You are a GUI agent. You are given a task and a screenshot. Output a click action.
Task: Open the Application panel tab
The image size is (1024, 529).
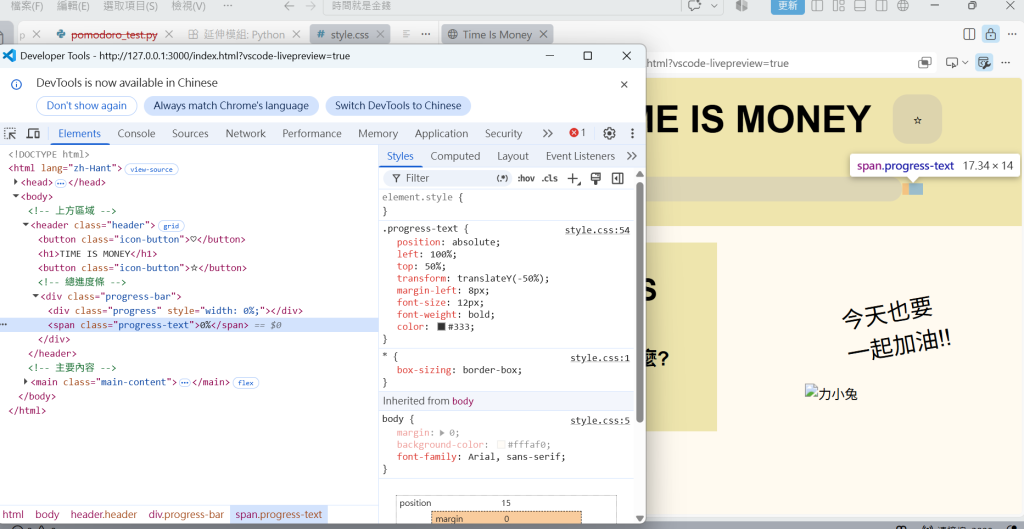(x=441, y=133)
